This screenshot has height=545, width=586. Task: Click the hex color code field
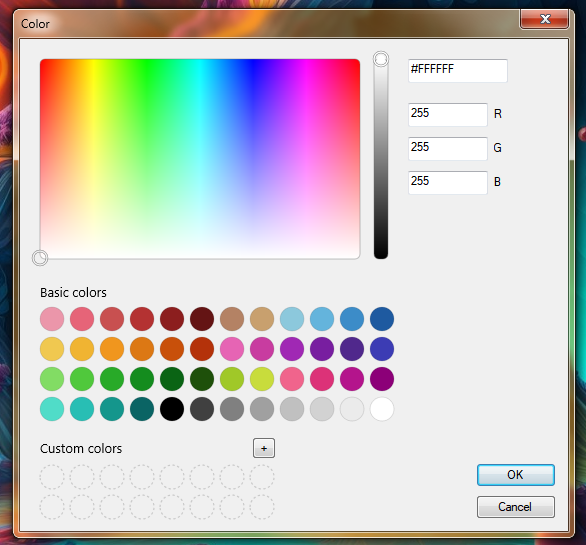(x=457, y=70)
